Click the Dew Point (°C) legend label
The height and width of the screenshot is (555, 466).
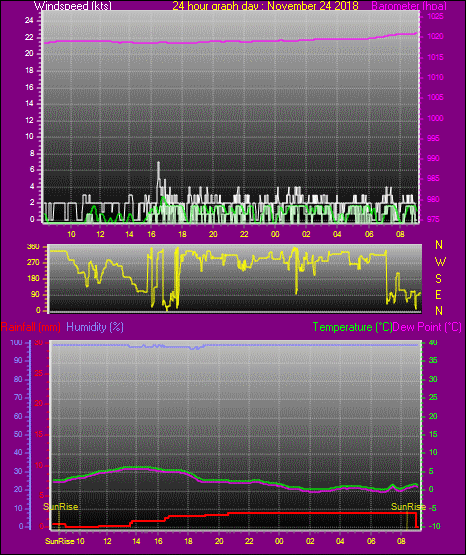(x=427, y=327)
